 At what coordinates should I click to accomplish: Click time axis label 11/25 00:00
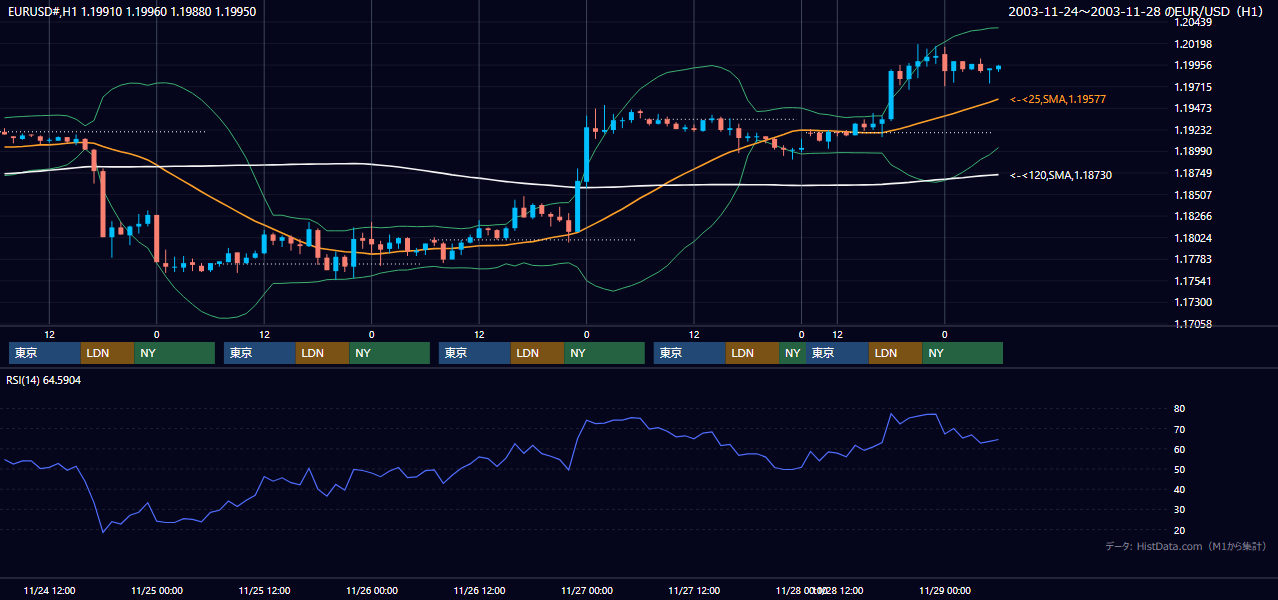(x=157, y=590)
